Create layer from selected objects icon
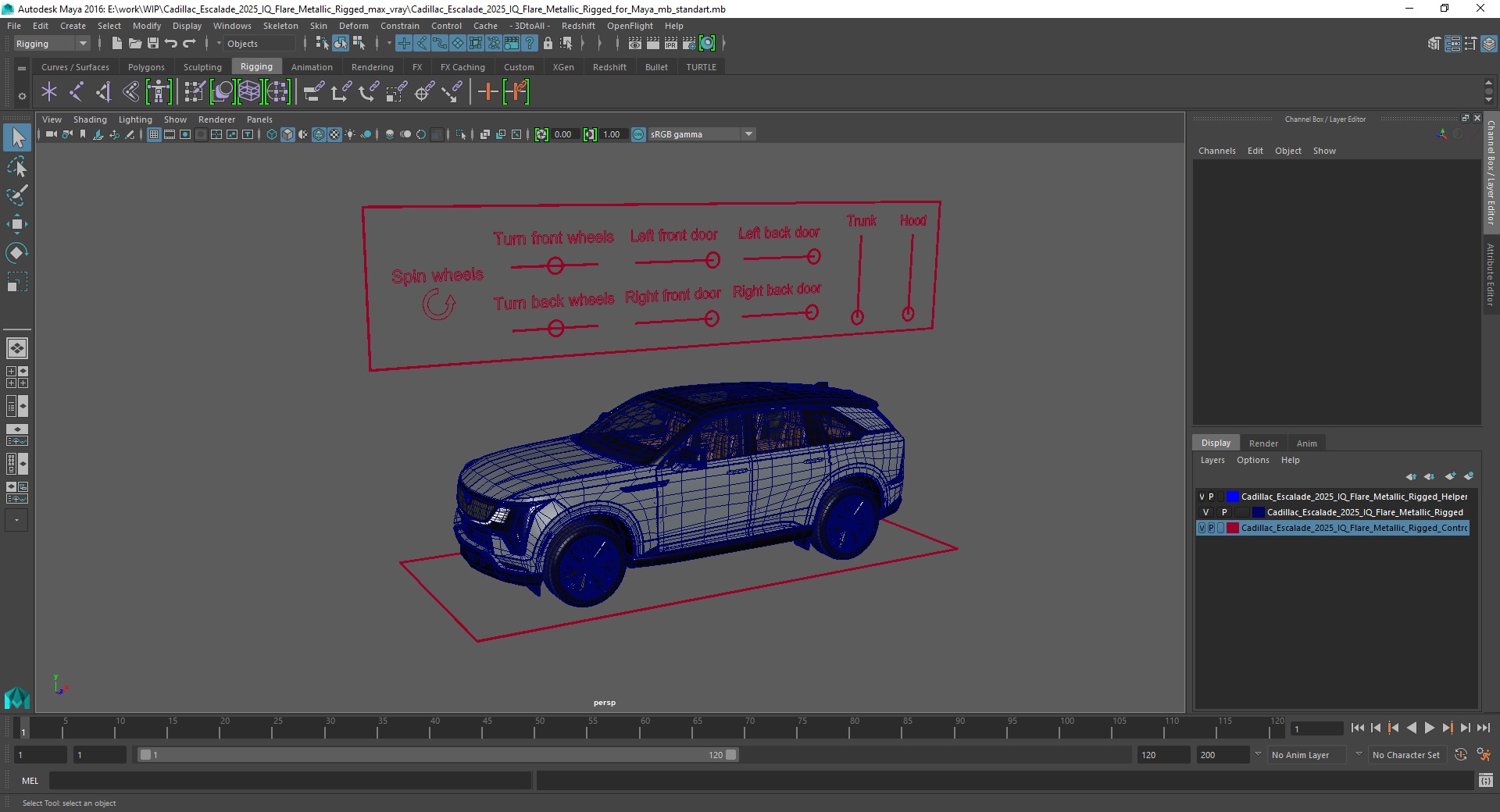1500x812 pixels. click(x=1469, y=476)
